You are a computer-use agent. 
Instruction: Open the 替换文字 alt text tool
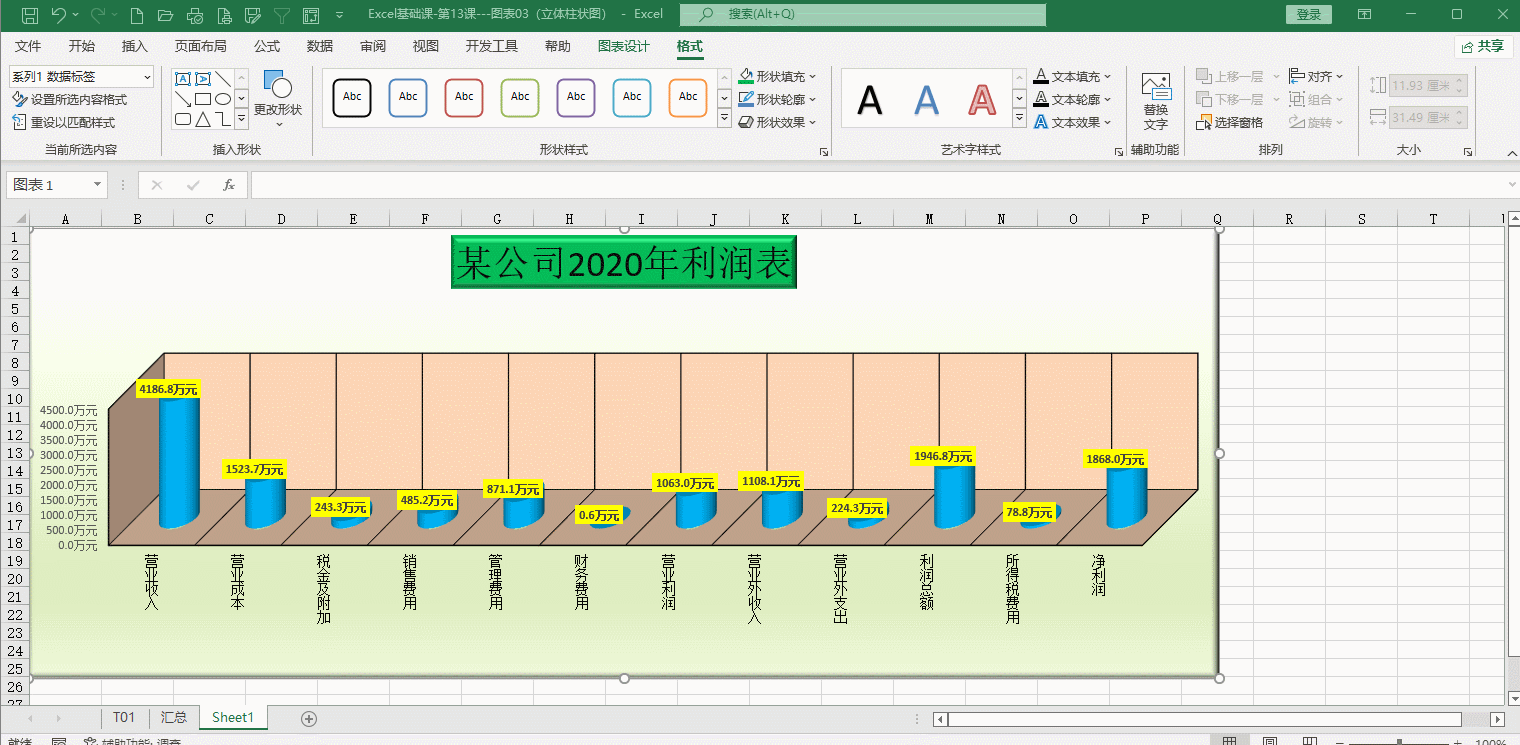tap(1155, 102)
